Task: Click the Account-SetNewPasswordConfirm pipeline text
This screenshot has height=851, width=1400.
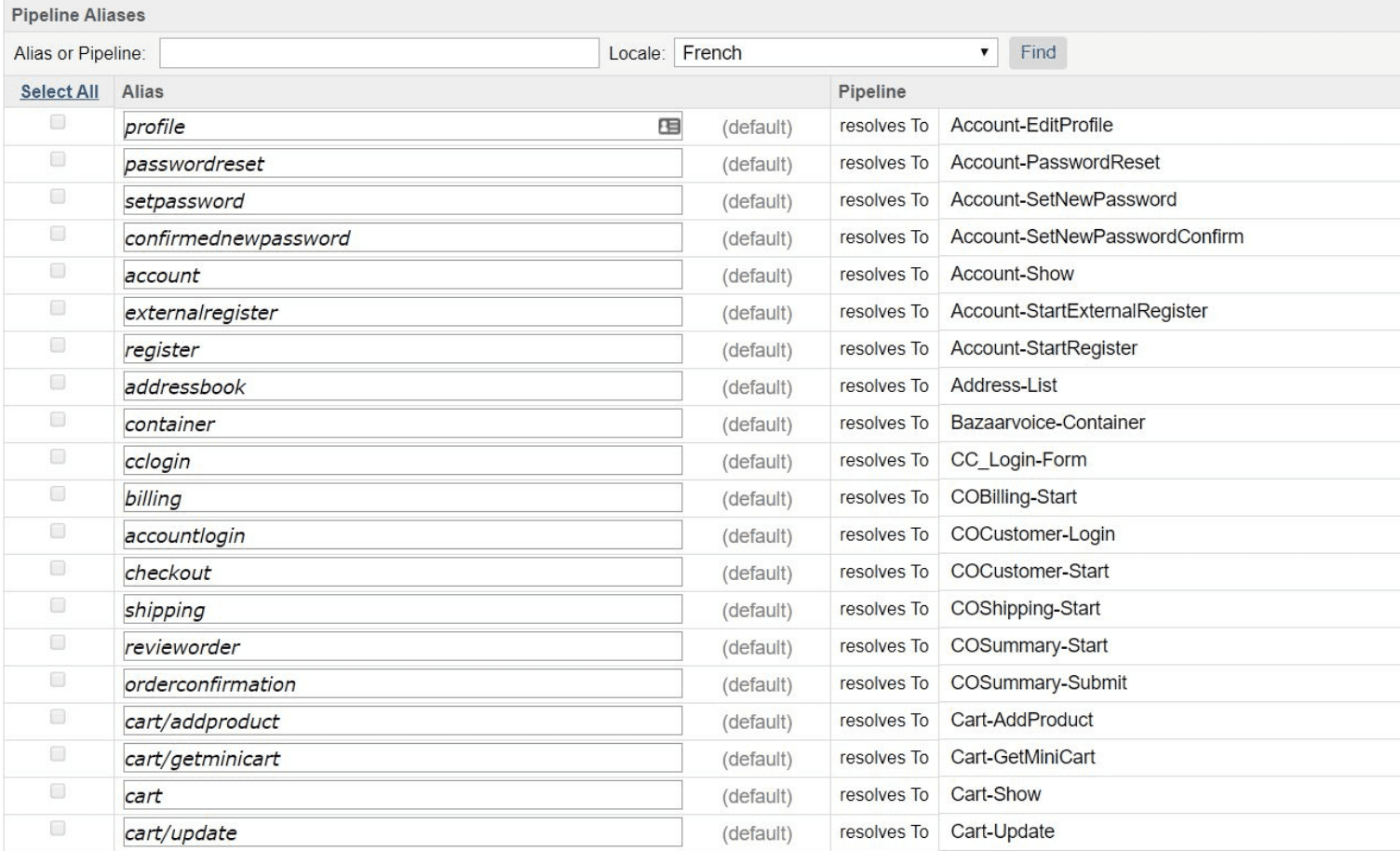Action: pos(1097,237)
